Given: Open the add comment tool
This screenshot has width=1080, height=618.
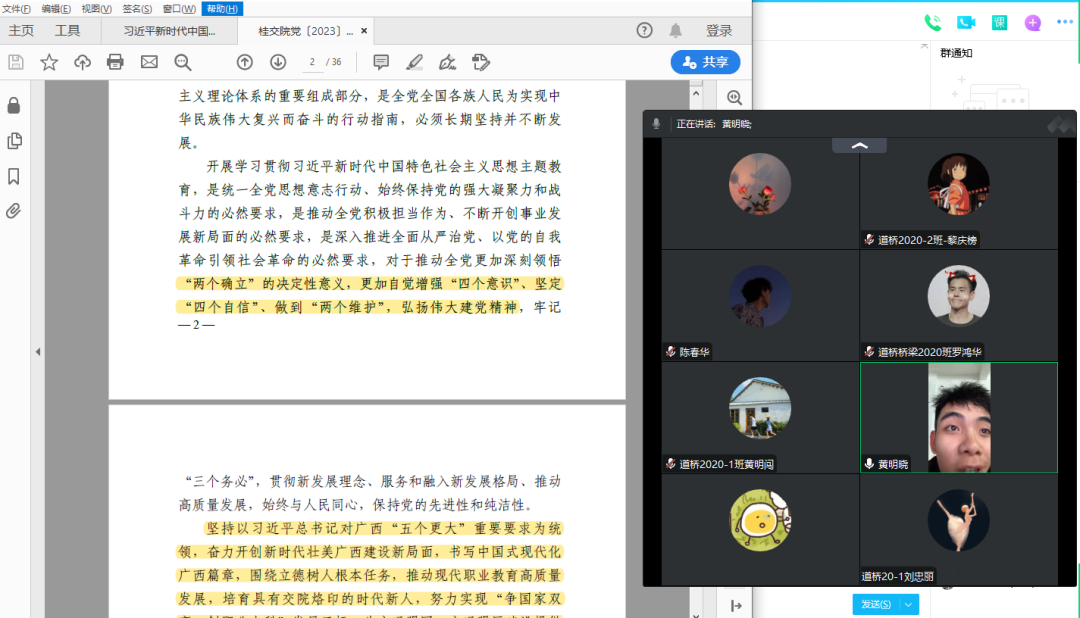Looking at the screenshot, I should (x=380, y=62).
